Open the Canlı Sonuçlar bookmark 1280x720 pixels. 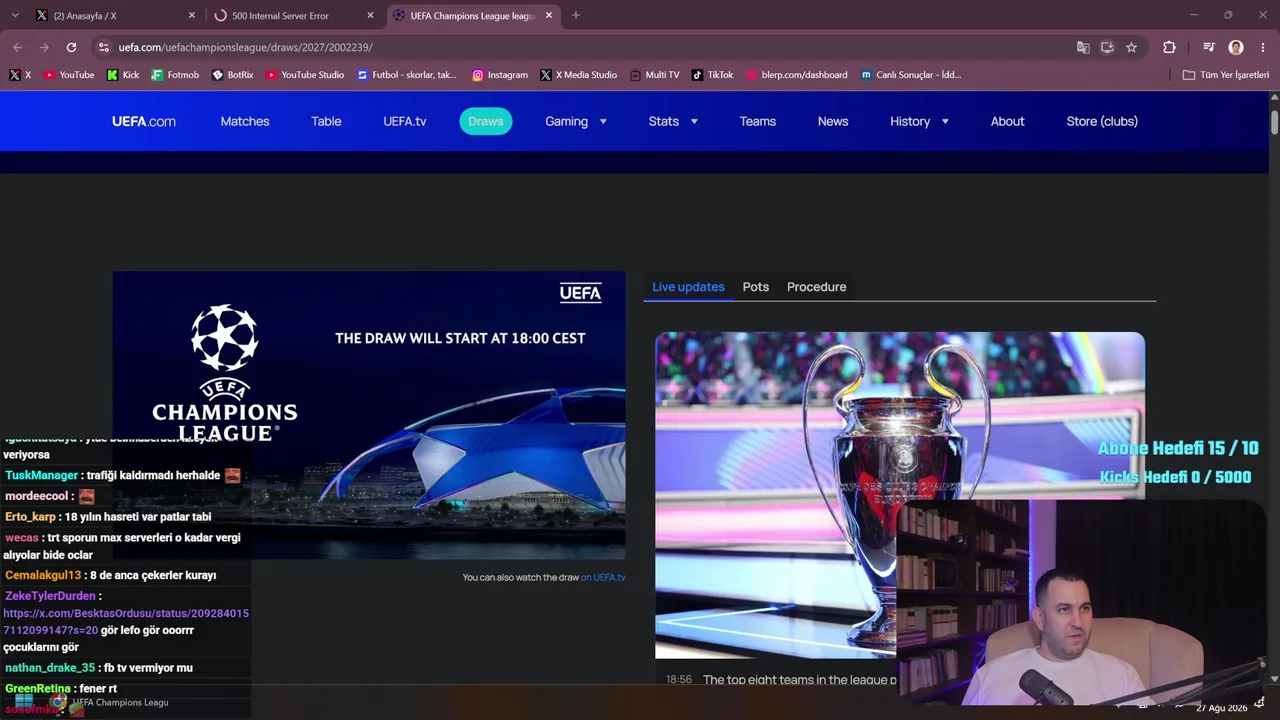(911, 75)
